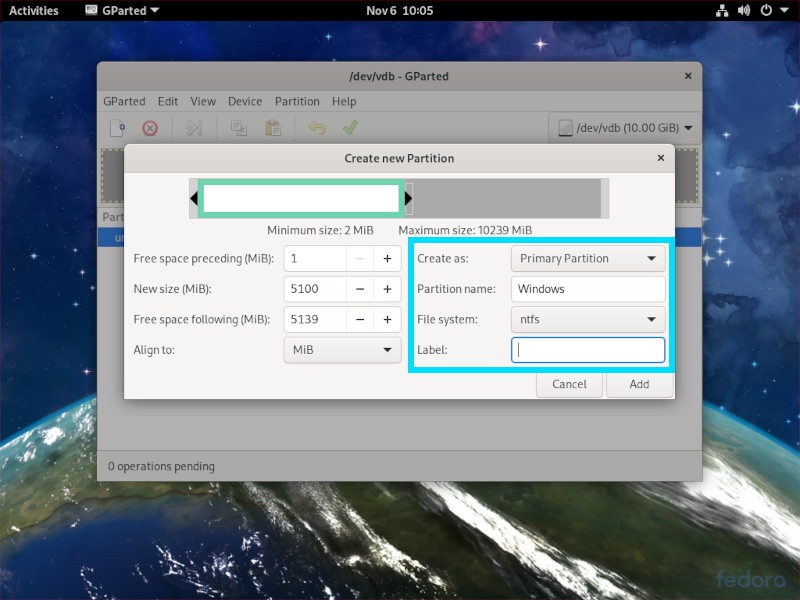The width and height of the screenshot is (800, 600).
Task: Decrease Free space following with the minus stepper
Action: click(357, 319)
